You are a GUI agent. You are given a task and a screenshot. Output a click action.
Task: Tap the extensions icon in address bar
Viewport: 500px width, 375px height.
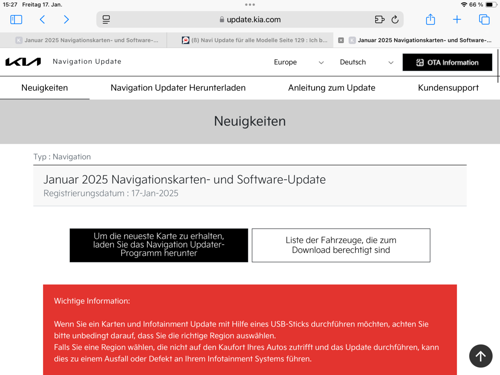point(379,20)
